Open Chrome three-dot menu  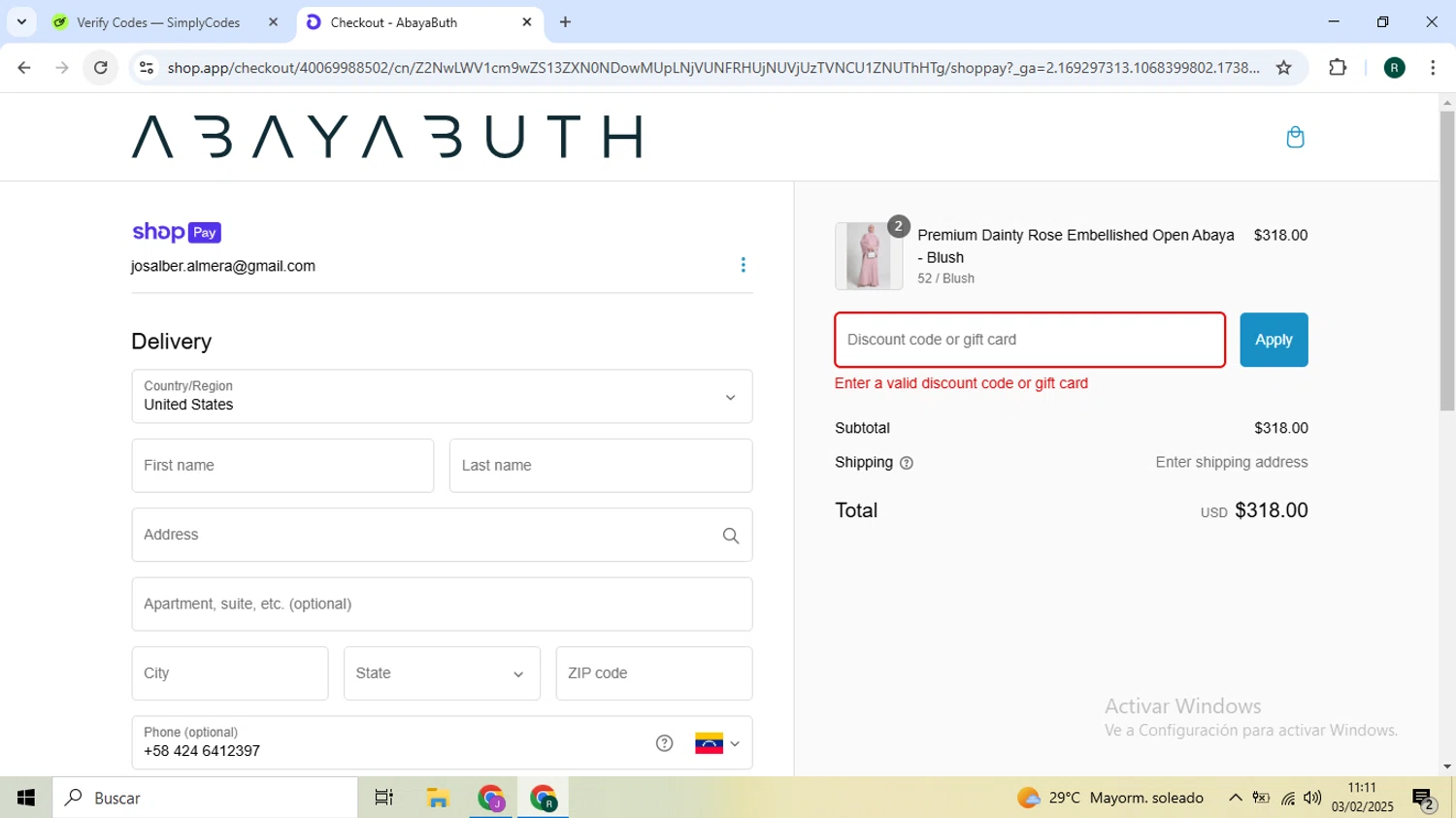[x=1433, y=68]
